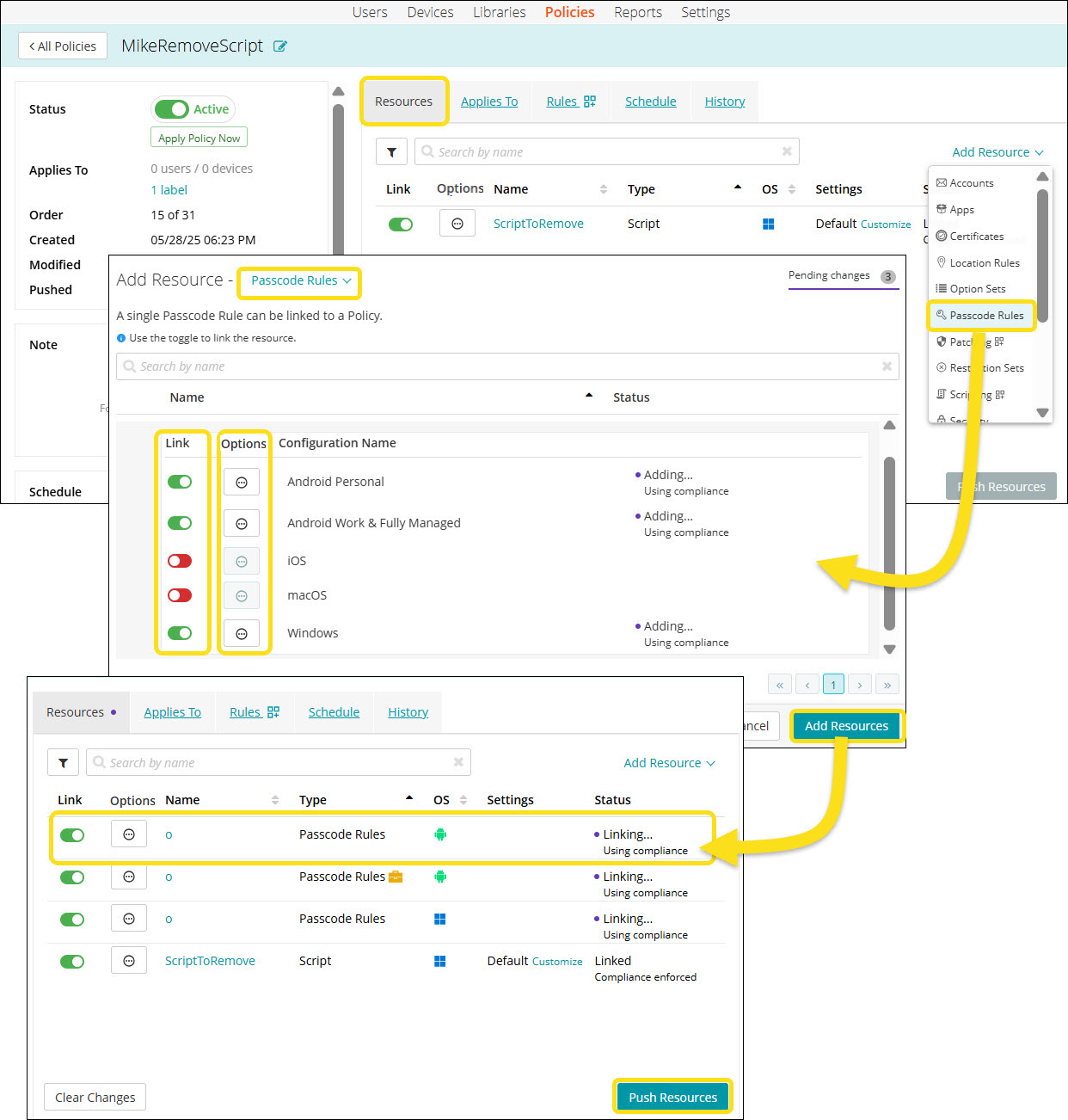Open the top Add Resource dropdown
Image resolution: width=1068 pixels, height=1120 pixels.
(997, 152)
